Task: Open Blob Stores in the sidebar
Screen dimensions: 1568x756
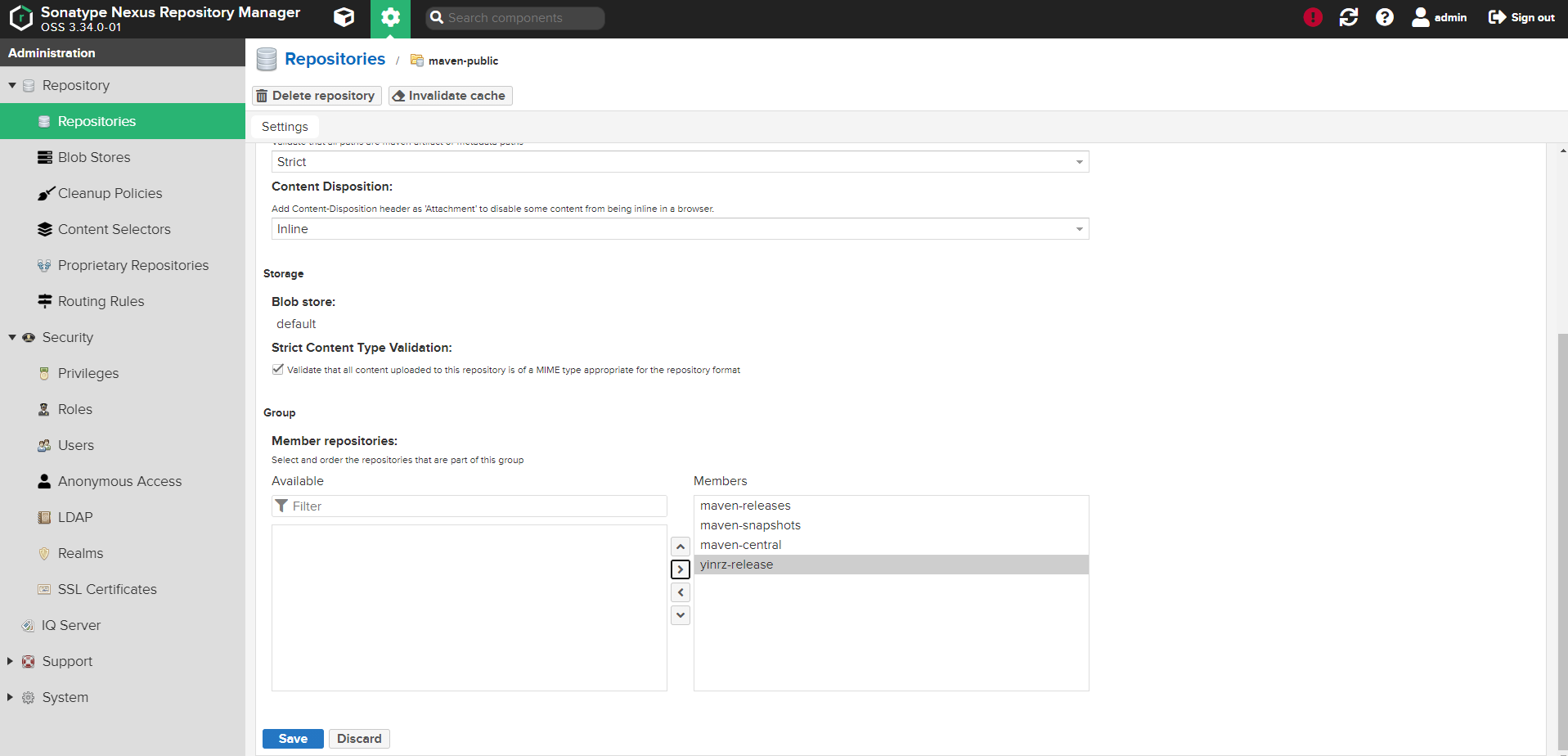Action: click(x=123, y=157)
